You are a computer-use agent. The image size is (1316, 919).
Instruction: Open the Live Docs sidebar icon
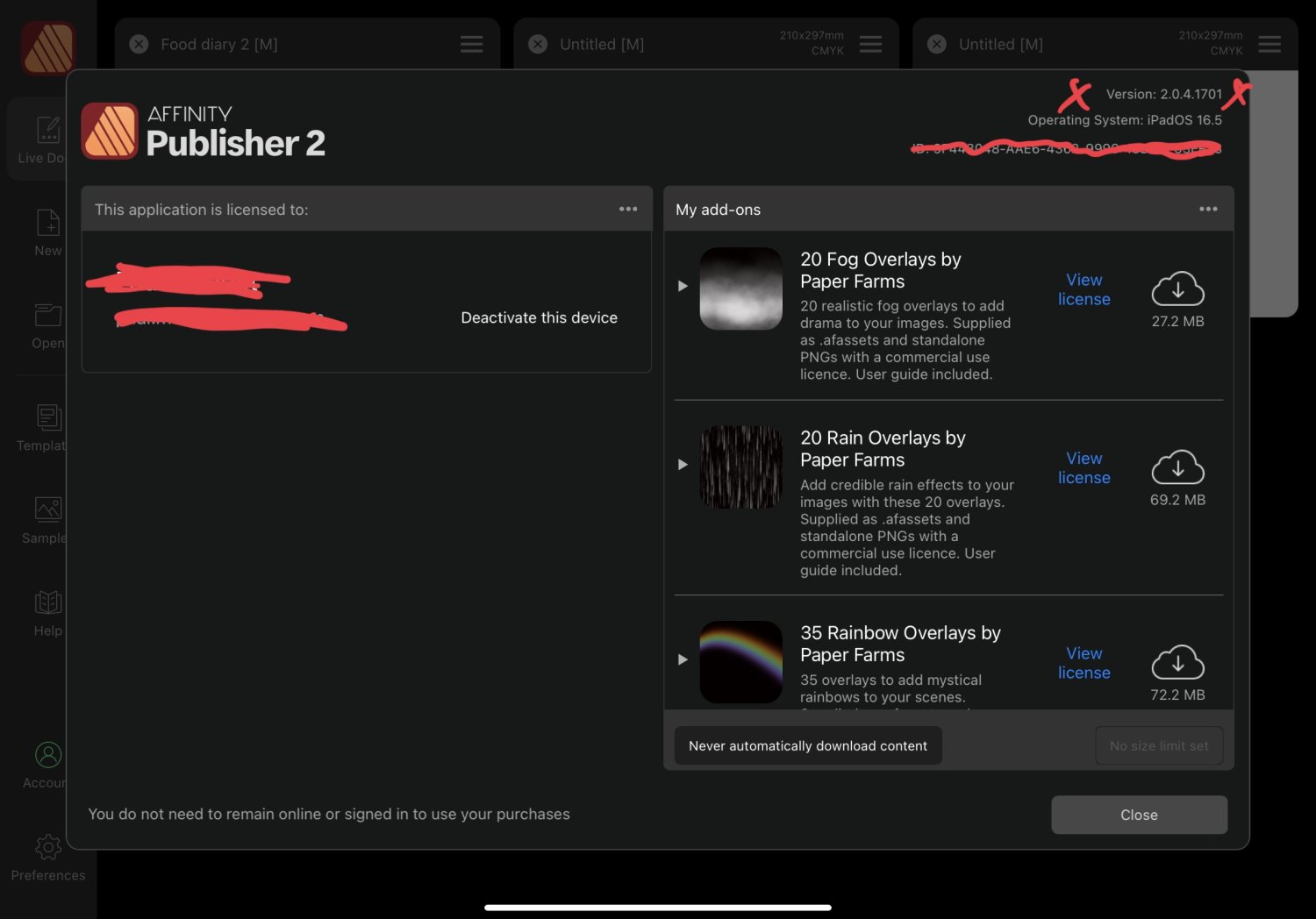[48, 130]
